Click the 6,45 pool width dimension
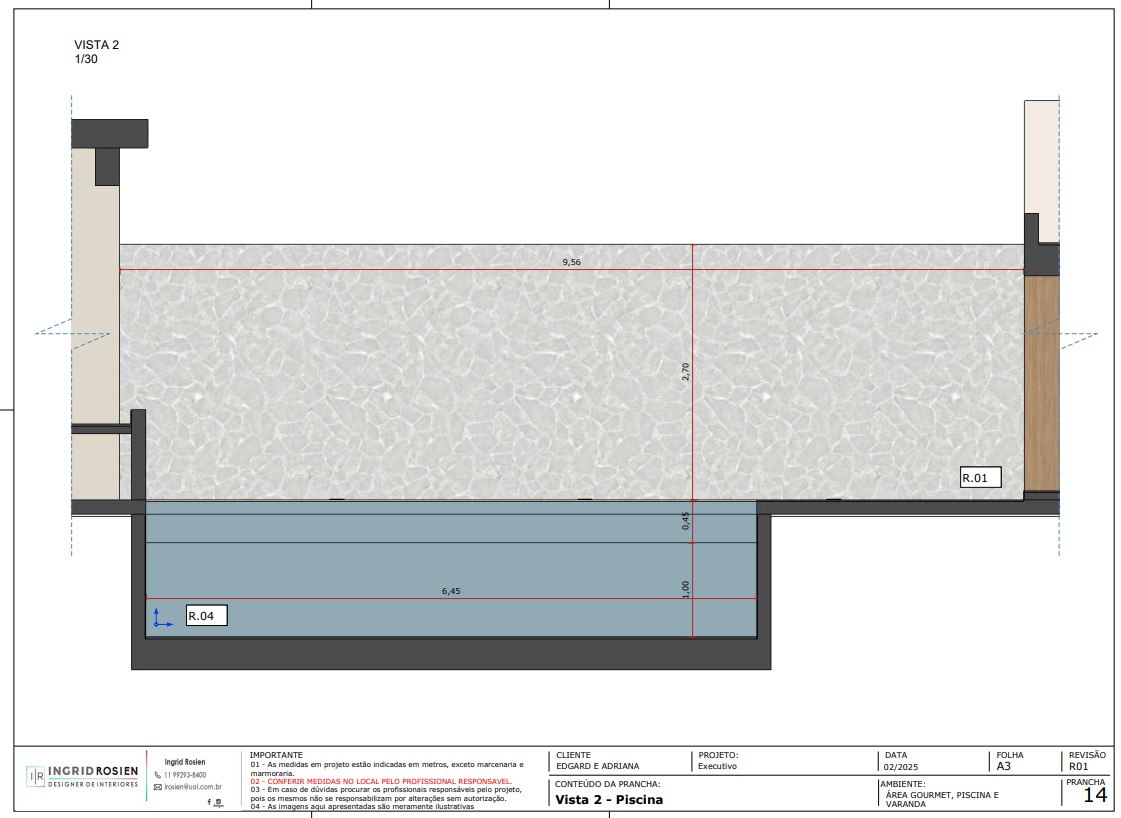This screenshot has height=818, width=1121. 451,591
